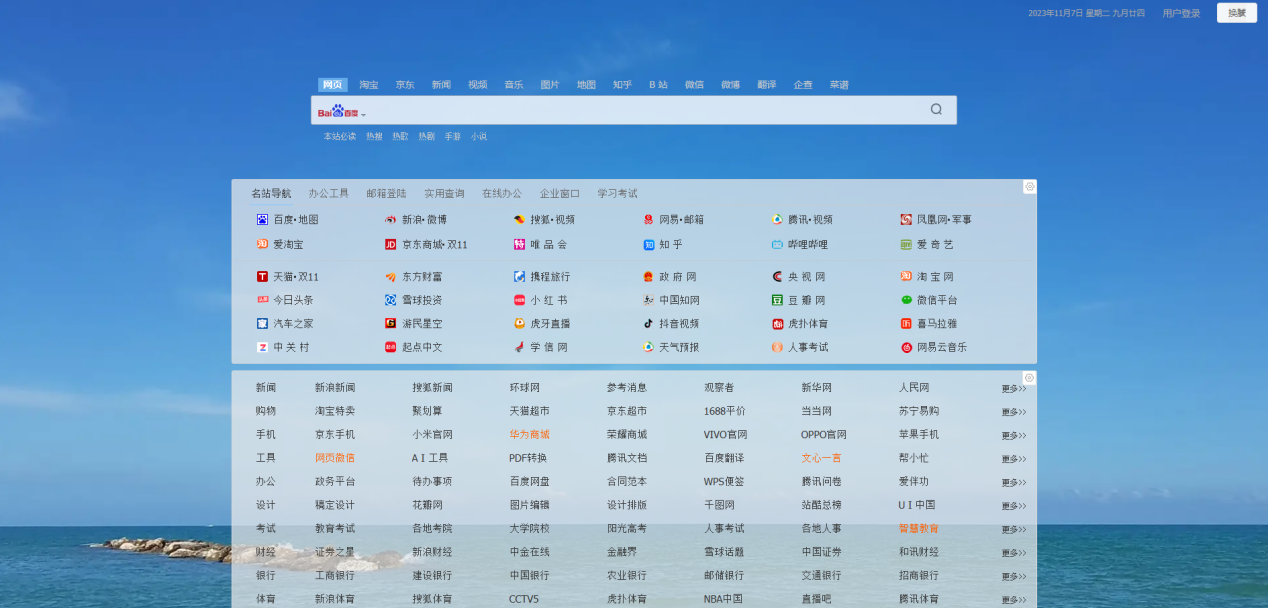The height and width of the screenshot is (608, 1268).
Task: Open the 腾讯文档 link
Action: [627, 458]
